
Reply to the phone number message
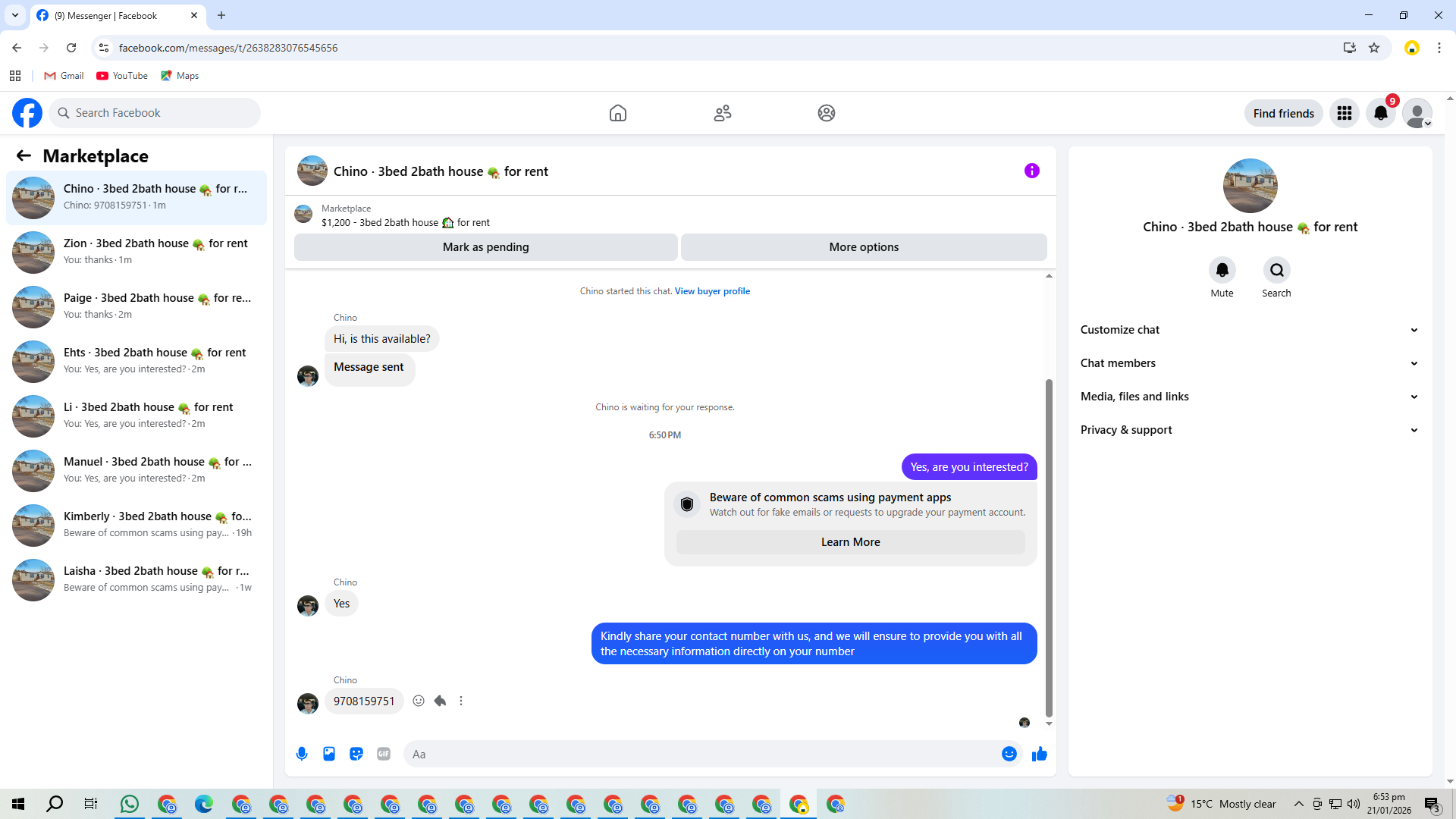(440, 701)
